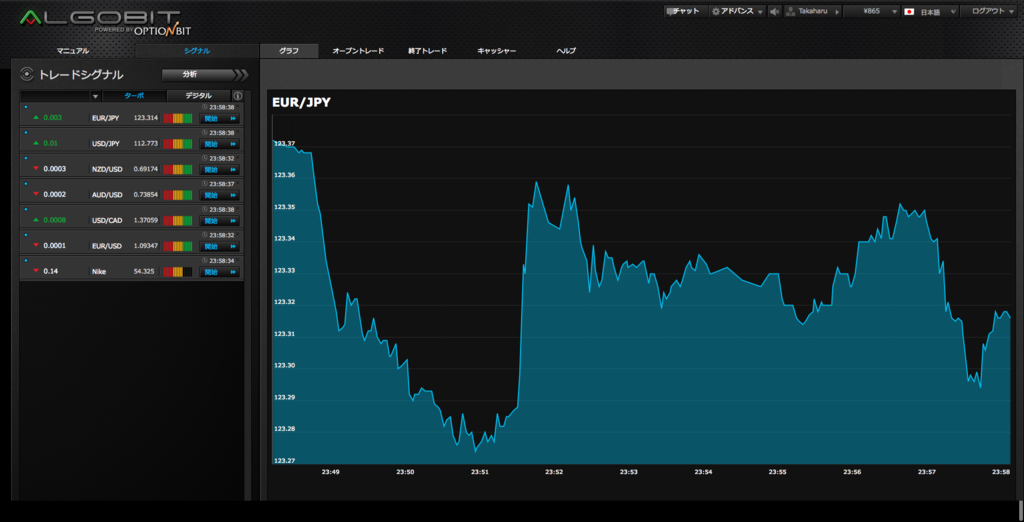Click the clock icon on NZD/USD row
1024x522 pixels.
[205, 158]
